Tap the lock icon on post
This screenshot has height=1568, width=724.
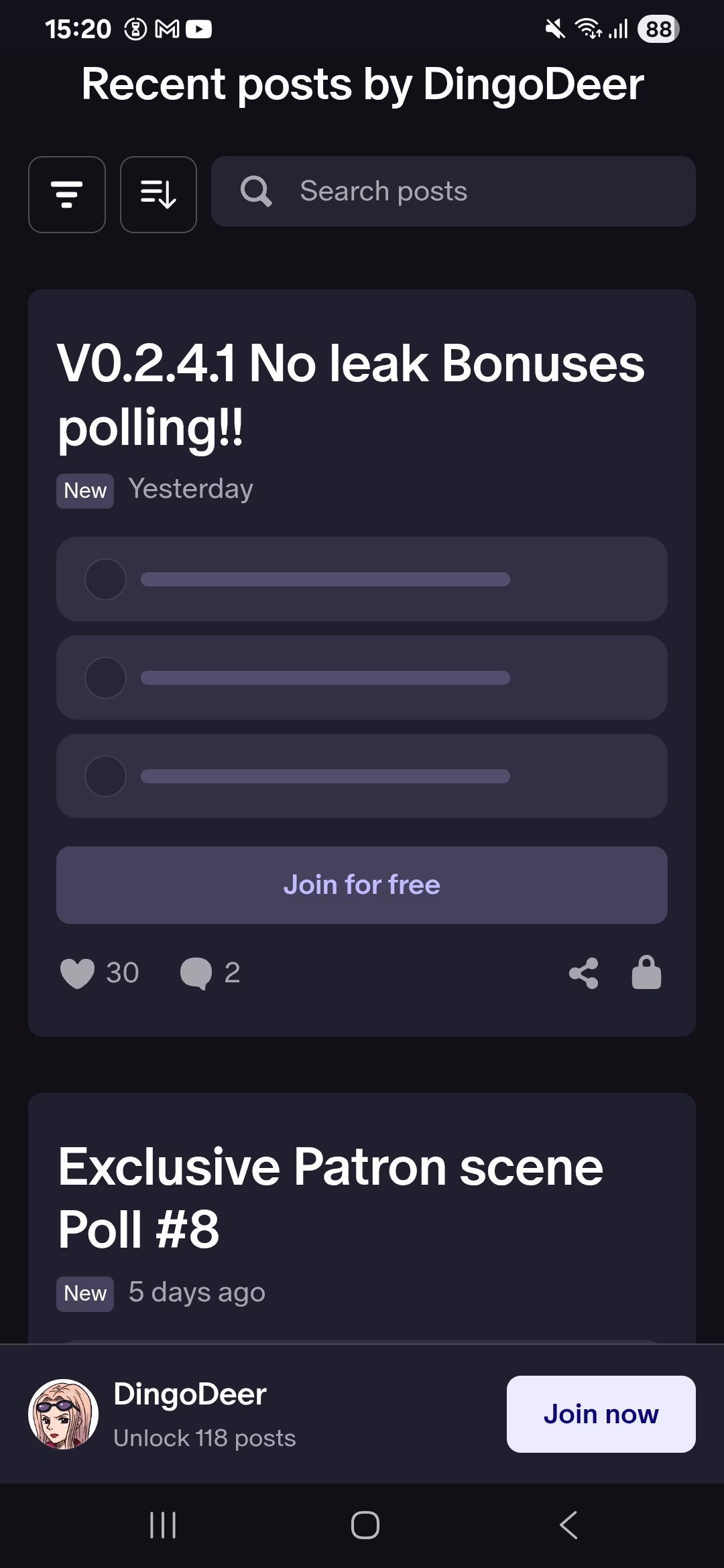[x=646, y=972]
